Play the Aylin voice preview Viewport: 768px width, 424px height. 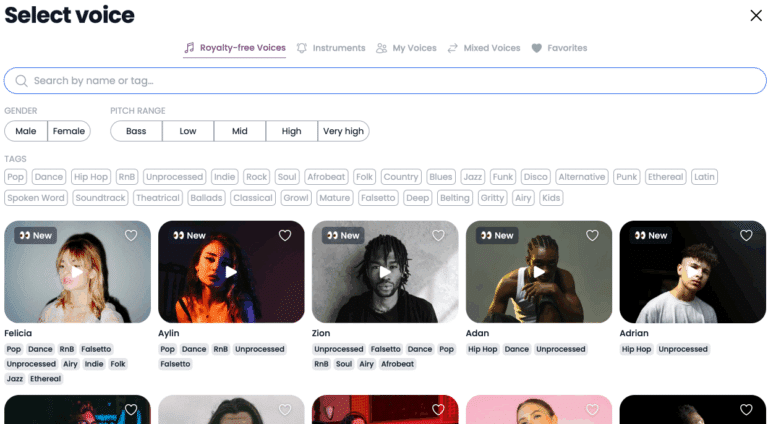pyautogui.click(x=231, y=272)
